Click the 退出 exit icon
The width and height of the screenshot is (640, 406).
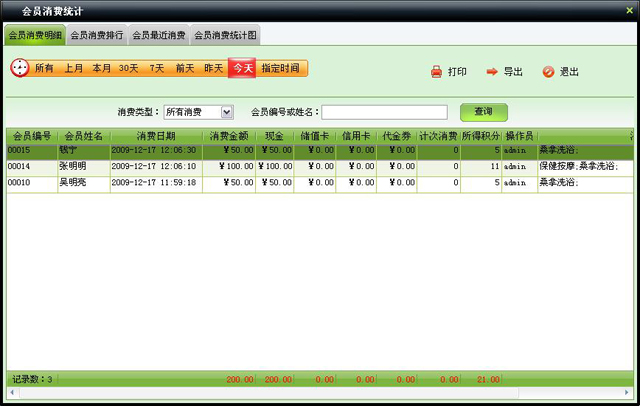coord(548,72)
